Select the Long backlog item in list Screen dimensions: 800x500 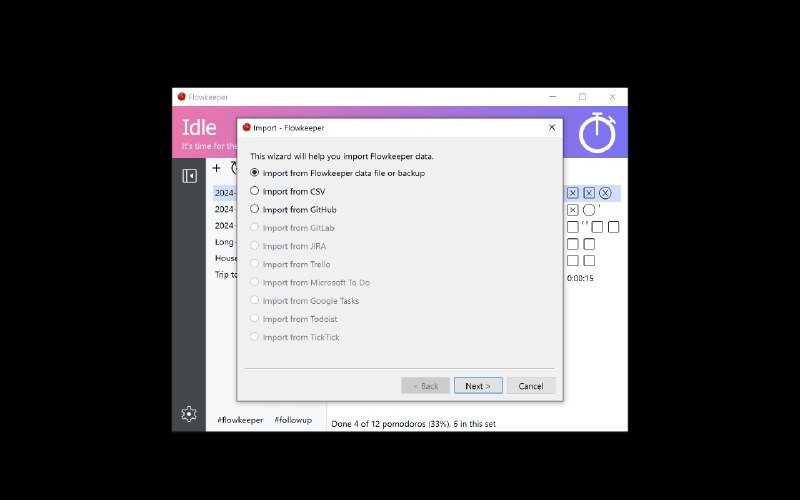click(x=225, y=242)
